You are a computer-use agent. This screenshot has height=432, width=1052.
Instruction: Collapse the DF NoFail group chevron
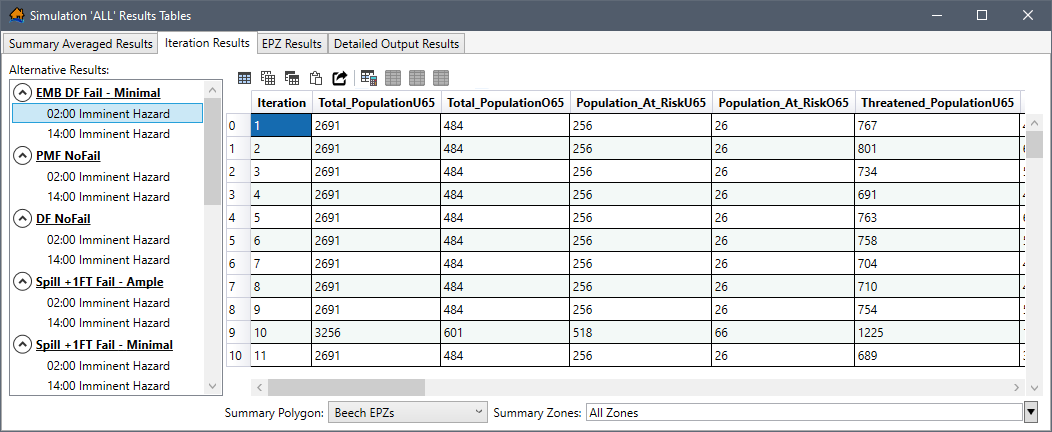[23, 219]
